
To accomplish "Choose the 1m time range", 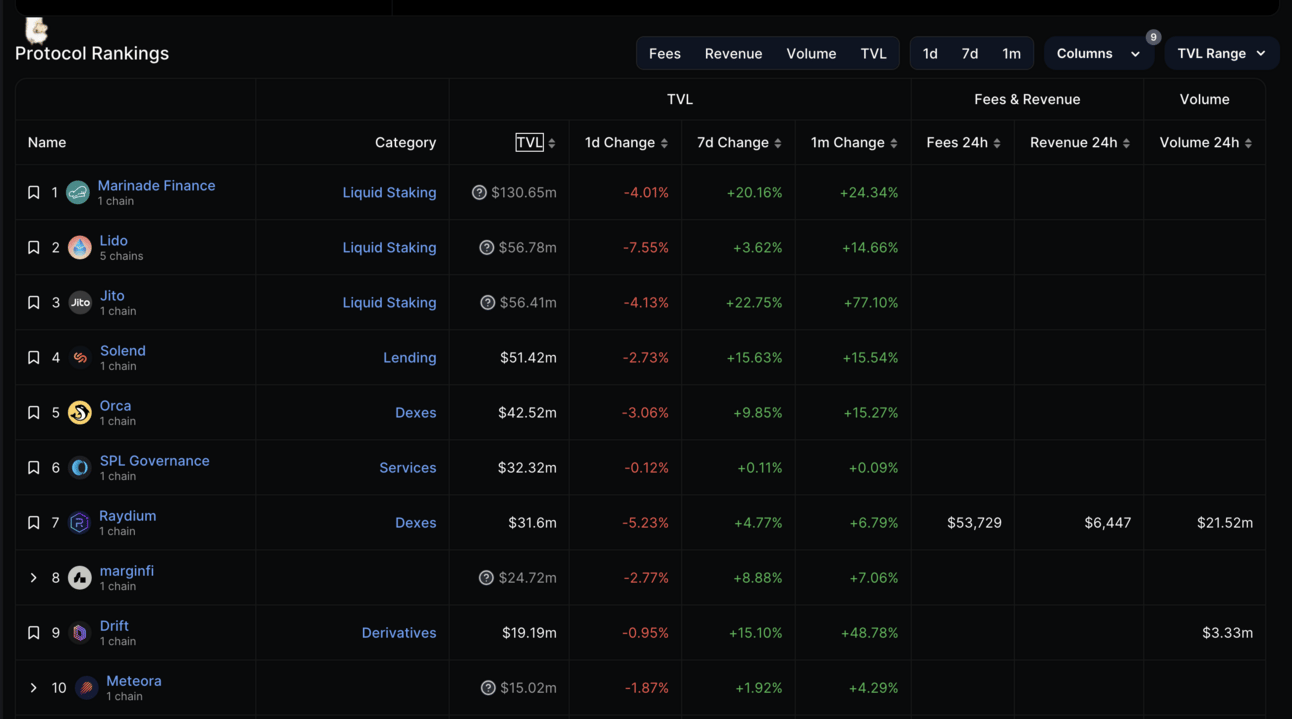I will coord(1012,53).
